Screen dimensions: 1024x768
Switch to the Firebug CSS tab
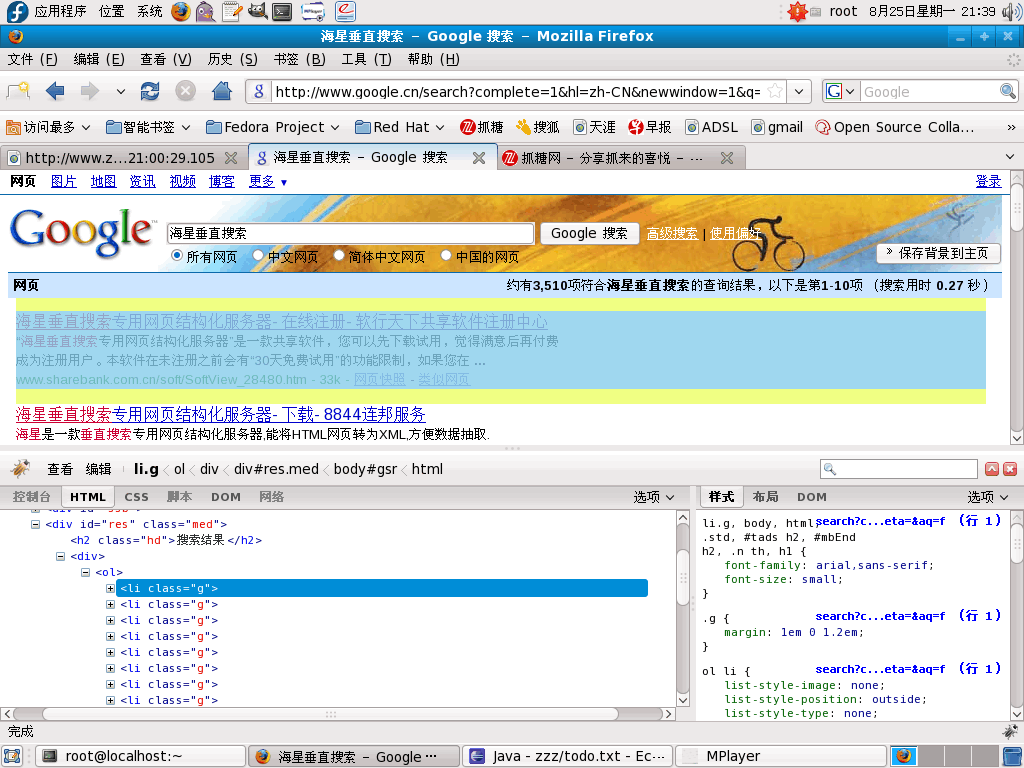(x=136, y=497)
